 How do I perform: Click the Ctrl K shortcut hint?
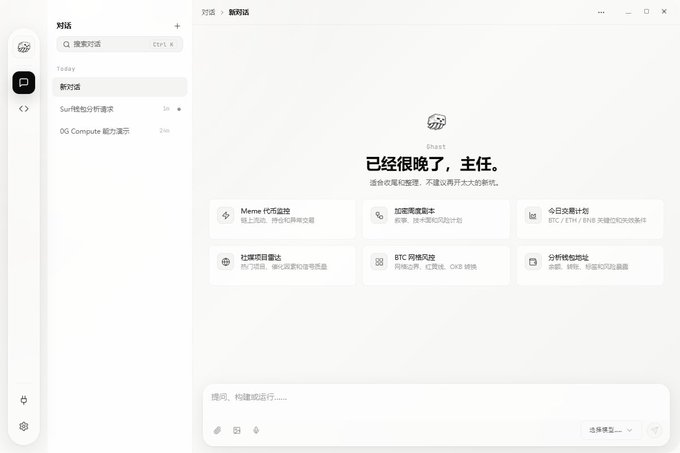[163, 44]
